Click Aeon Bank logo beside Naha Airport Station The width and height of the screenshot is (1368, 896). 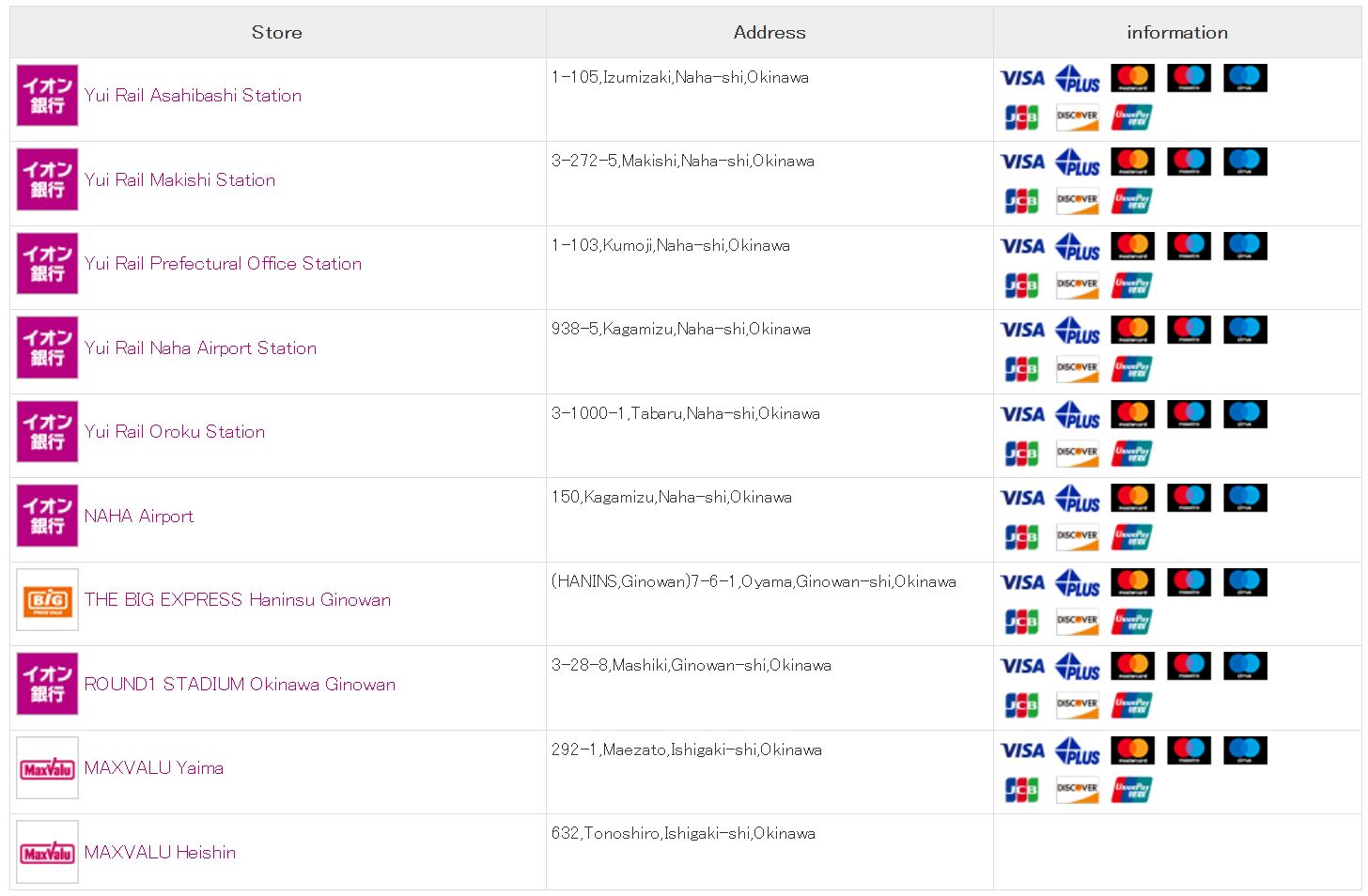47,348
